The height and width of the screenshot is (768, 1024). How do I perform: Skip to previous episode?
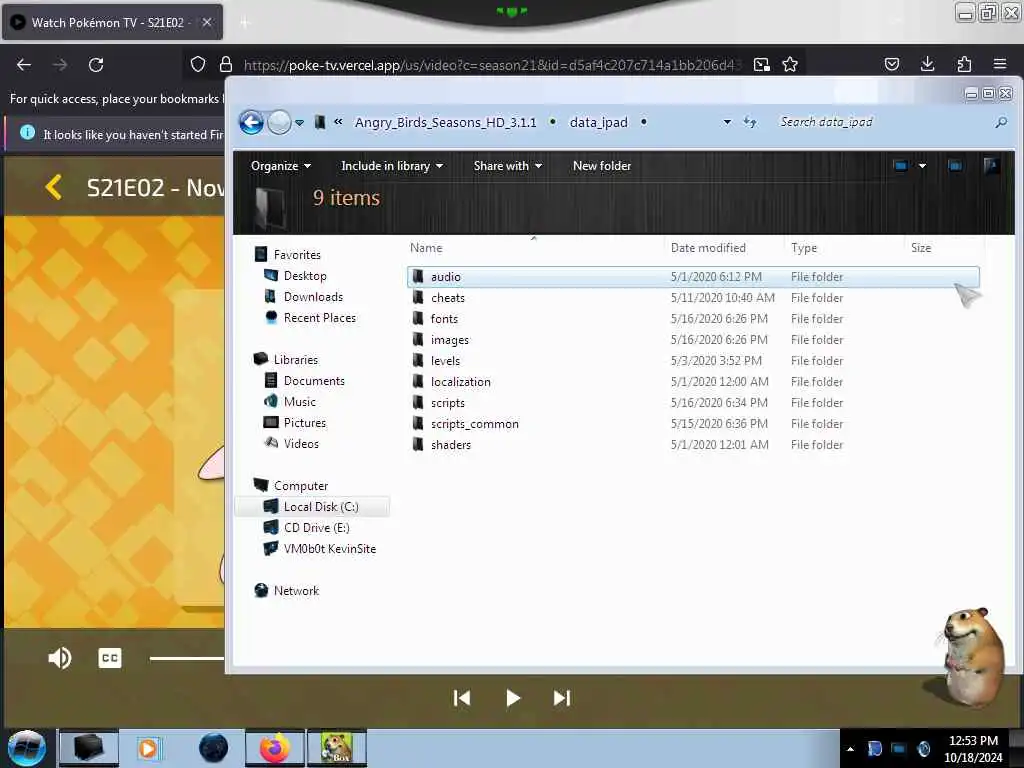462,698
